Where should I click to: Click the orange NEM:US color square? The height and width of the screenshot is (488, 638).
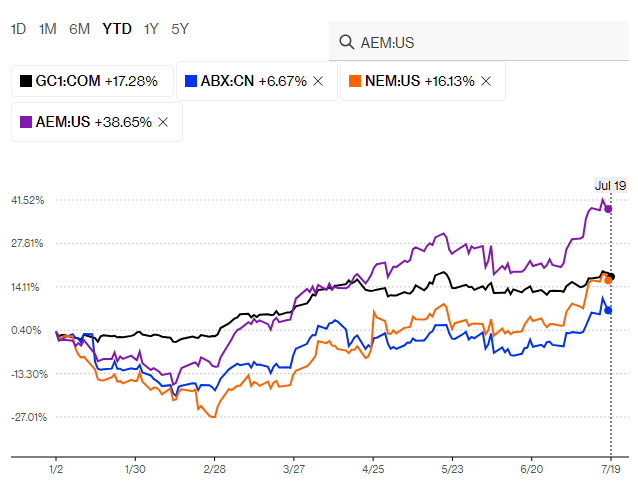(356, 81)
